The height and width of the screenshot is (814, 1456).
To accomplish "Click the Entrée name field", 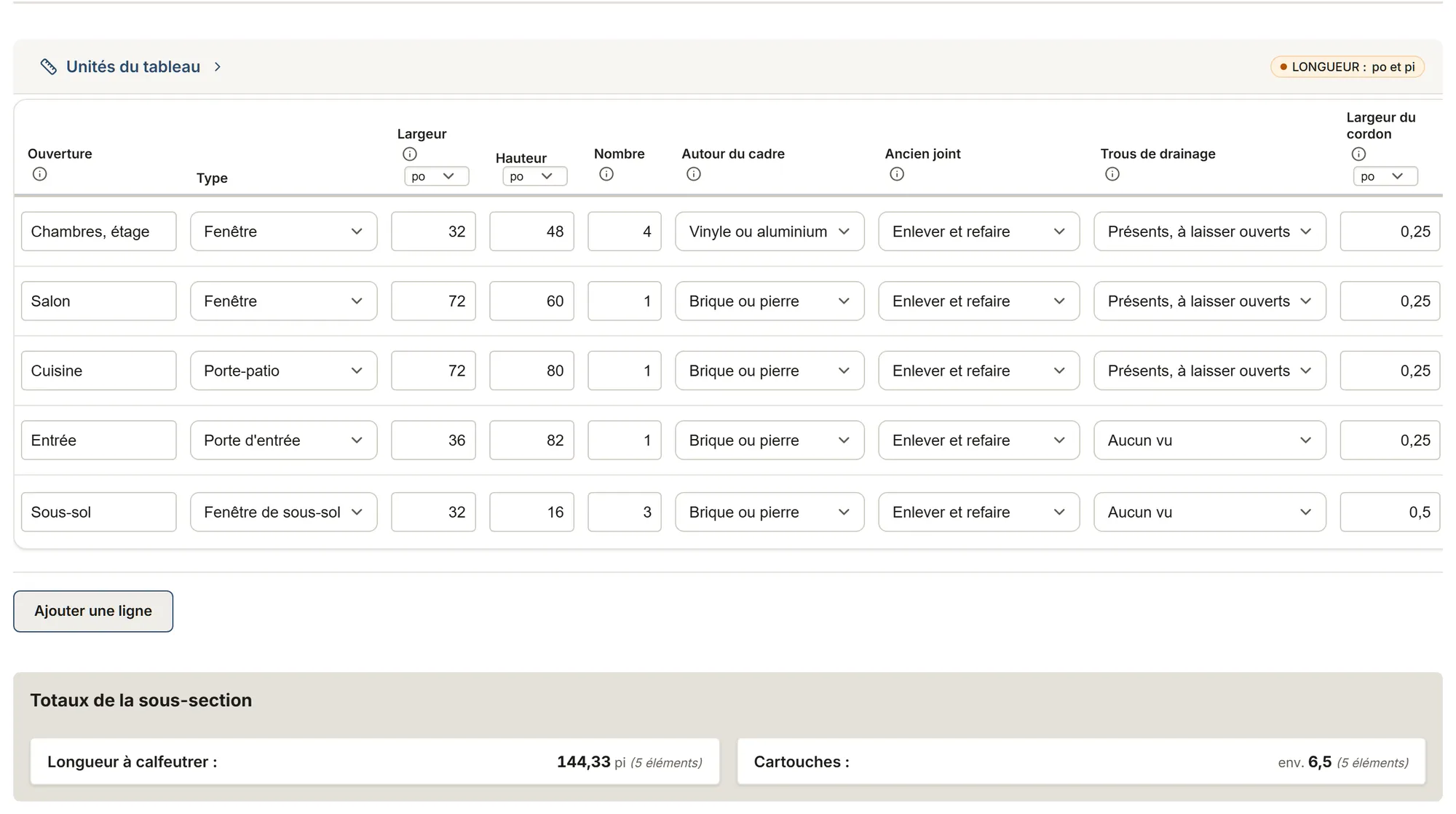I will 99,440.
